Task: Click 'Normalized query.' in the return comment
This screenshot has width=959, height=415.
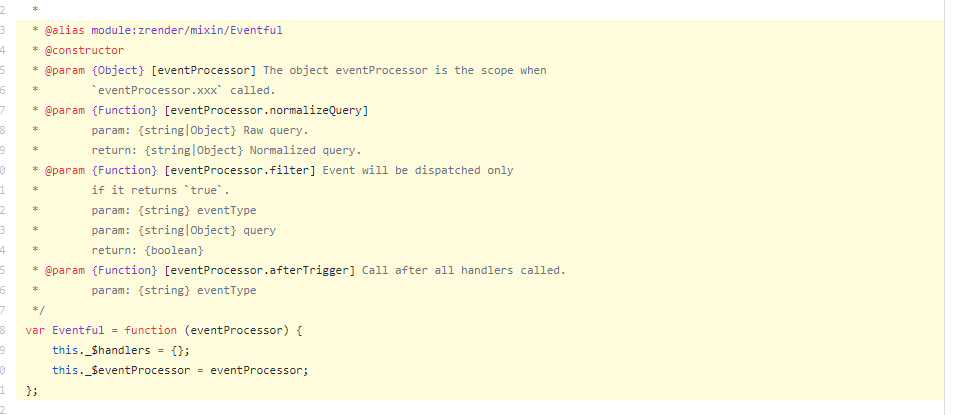Action: [306, 150]
